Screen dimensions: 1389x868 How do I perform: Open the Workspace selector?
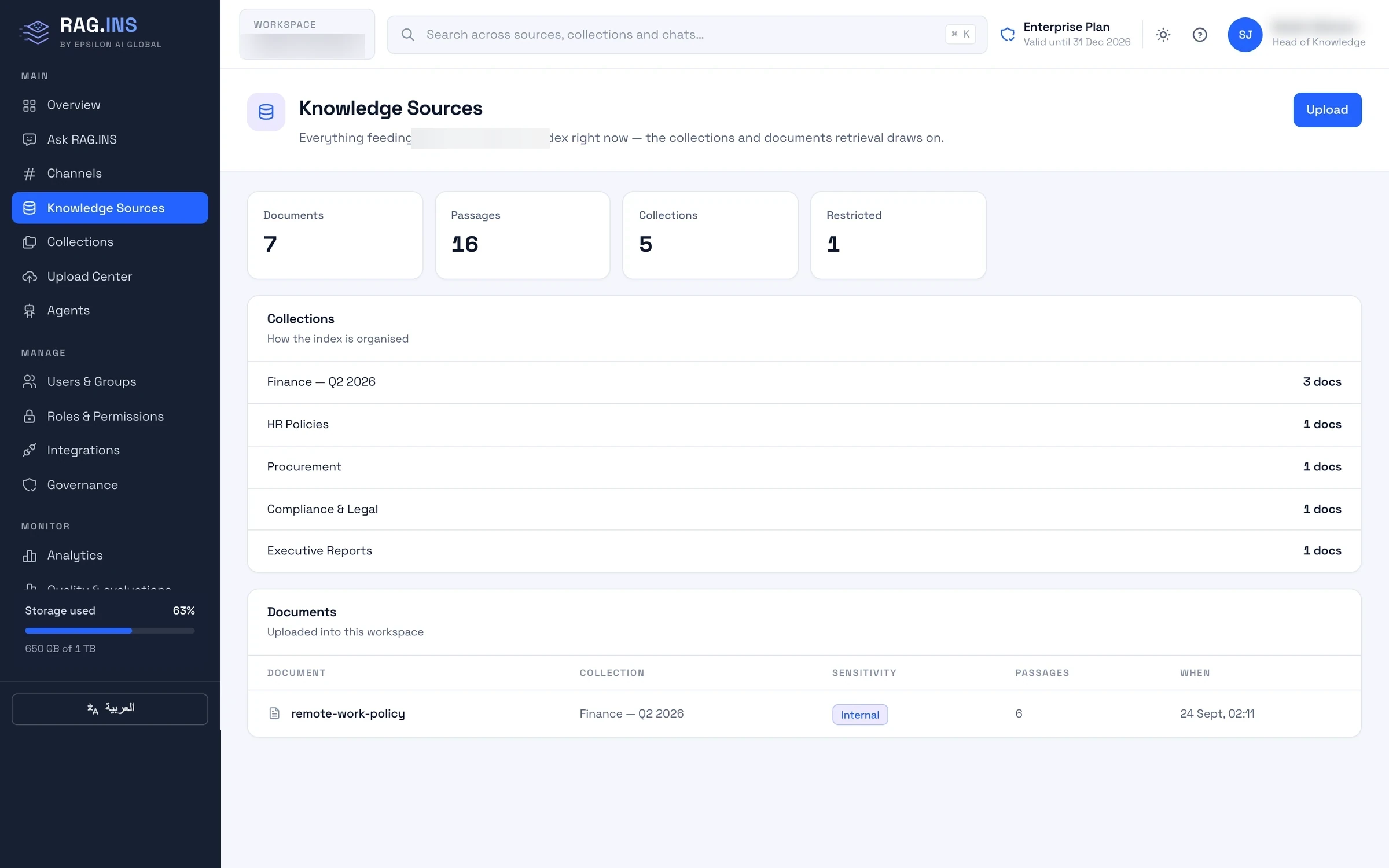click(x=307, y=34)
